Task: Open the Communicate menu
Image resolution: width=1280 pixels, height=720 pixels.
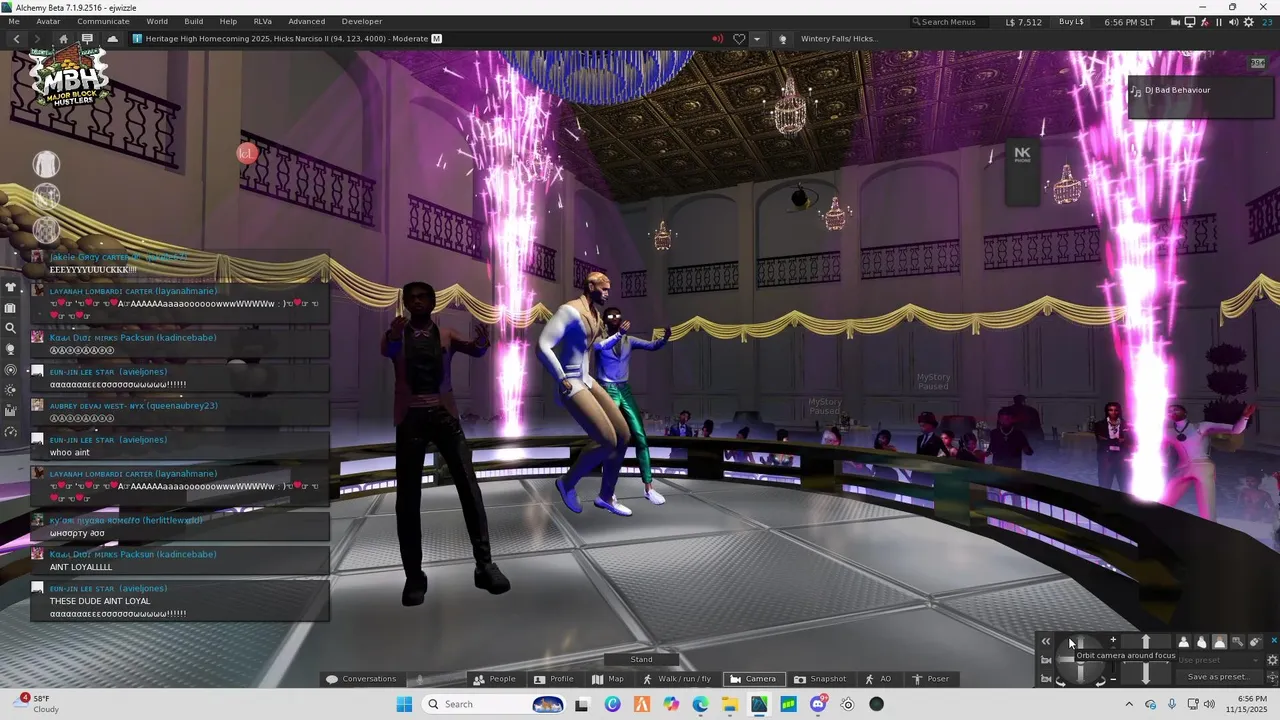Action: click(103, 22)
